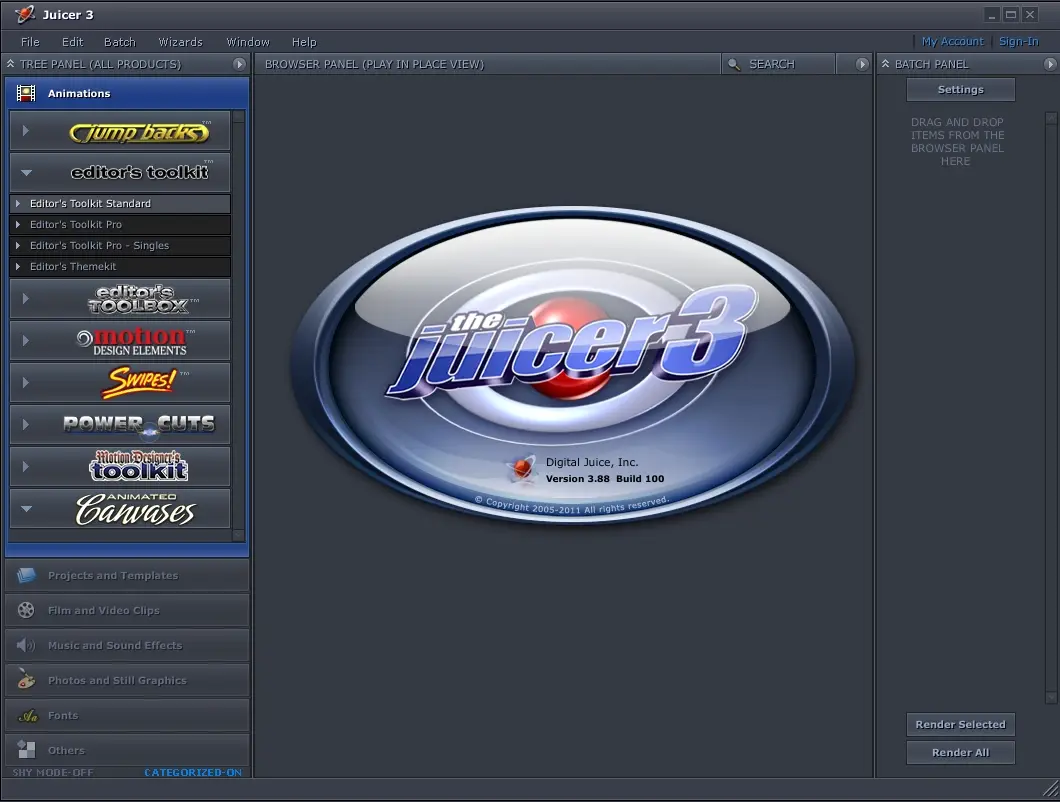1060x802 pixels.
Task: Collapse the Batch Panel using double chevron
Action: (885, 64)
